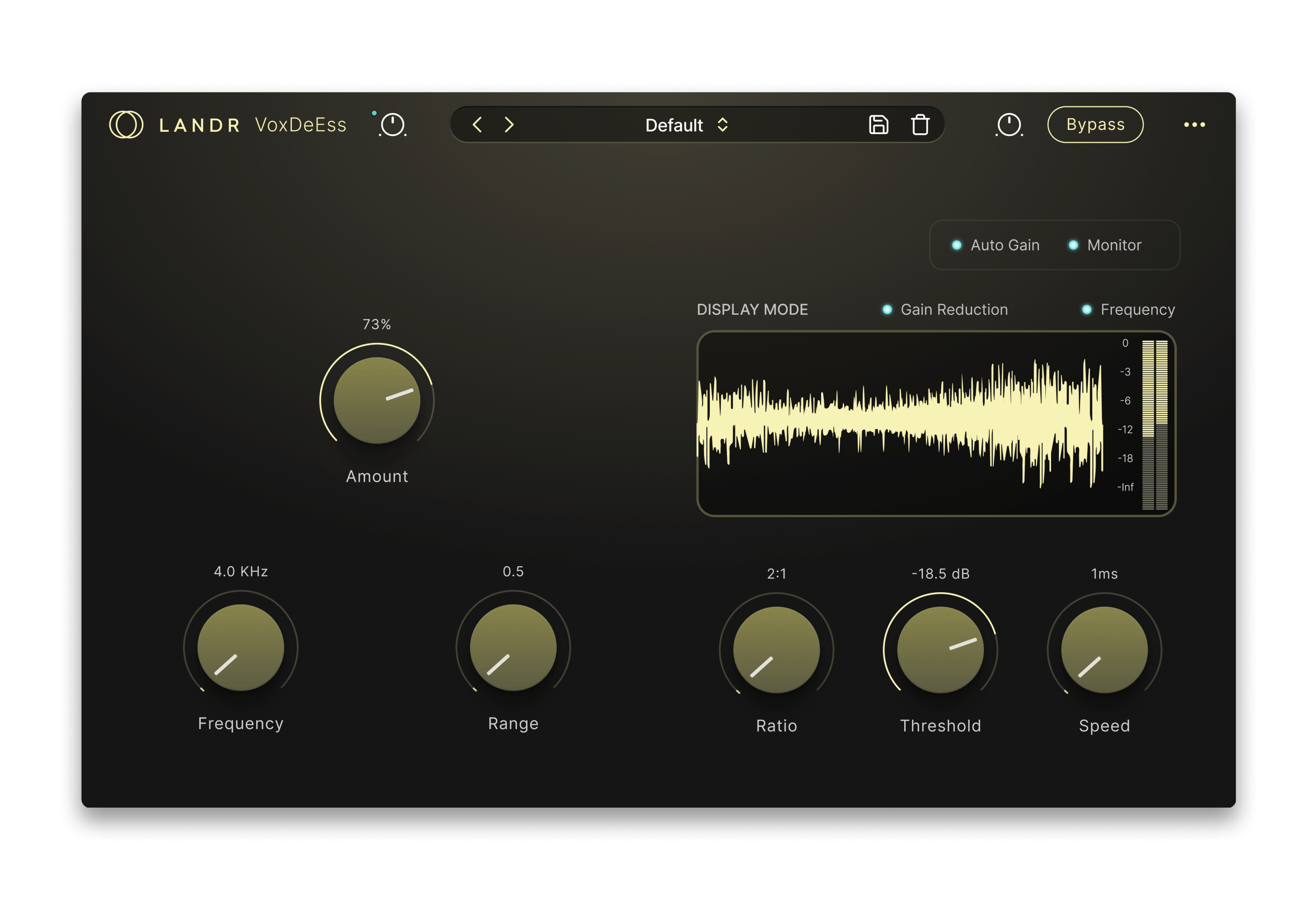Click the up-down chevron beside Default
The height and width of the screenshot is (899, 1316).
(x=723, y=126)
